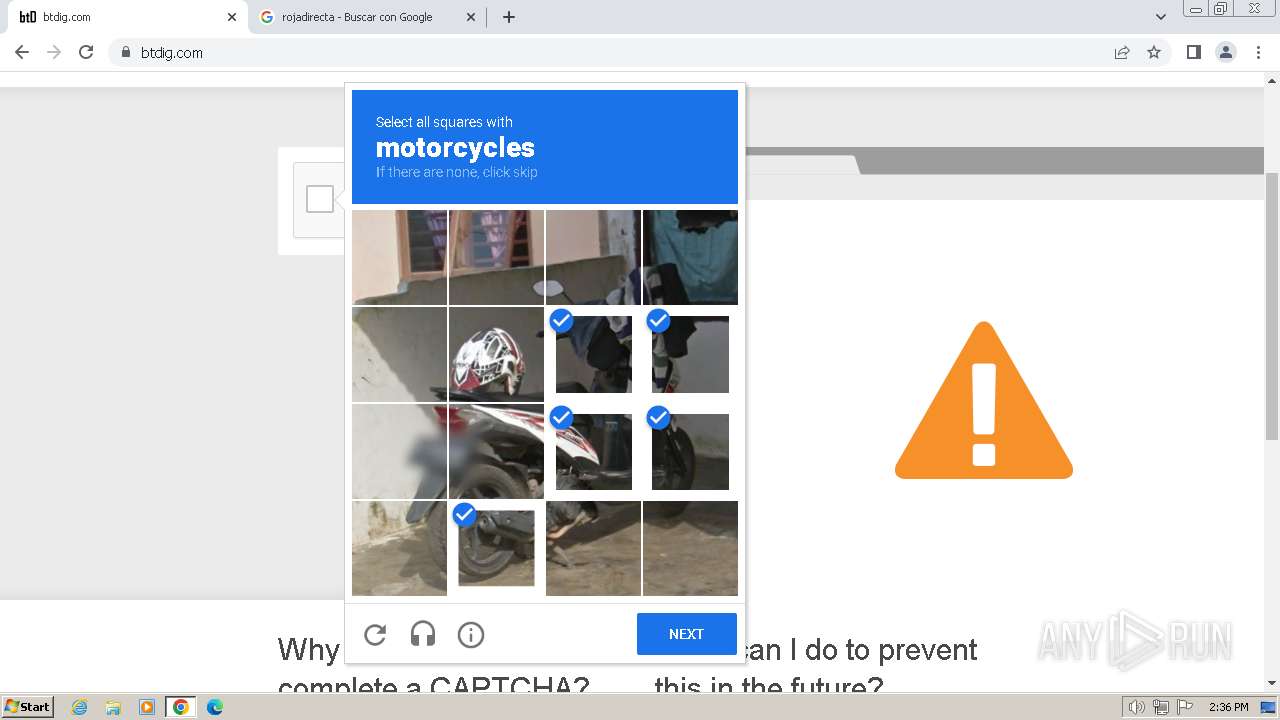The width and height of the screenshot is (1280, 720).
Task: Select bottom tile with the kickstand
Action: 593,548
